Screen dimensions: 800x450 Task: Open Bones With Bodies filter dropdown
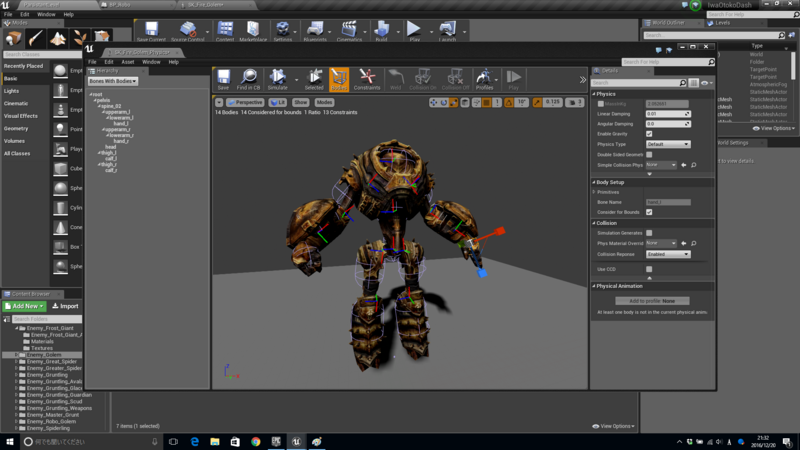pos(113,81)
